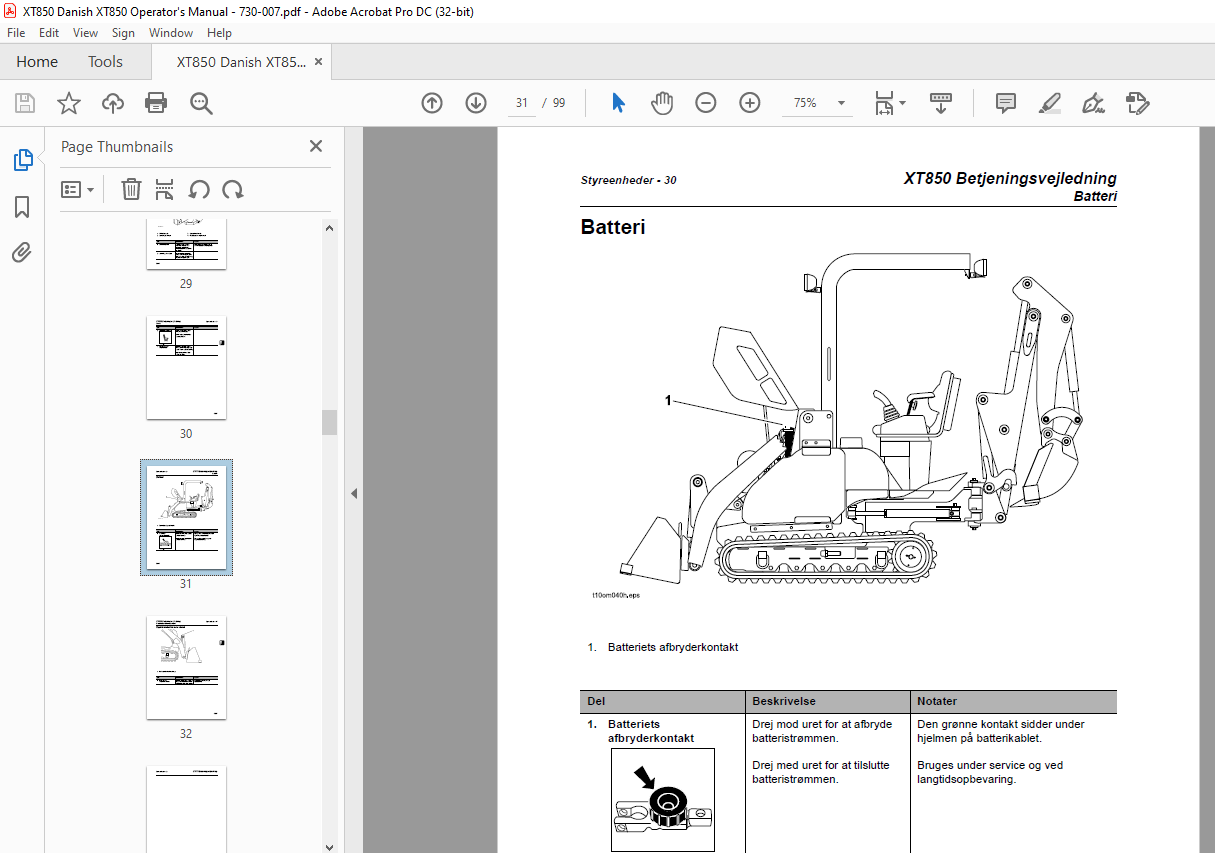
Task: Open the read mode keyboard icon
Action: 941,103
